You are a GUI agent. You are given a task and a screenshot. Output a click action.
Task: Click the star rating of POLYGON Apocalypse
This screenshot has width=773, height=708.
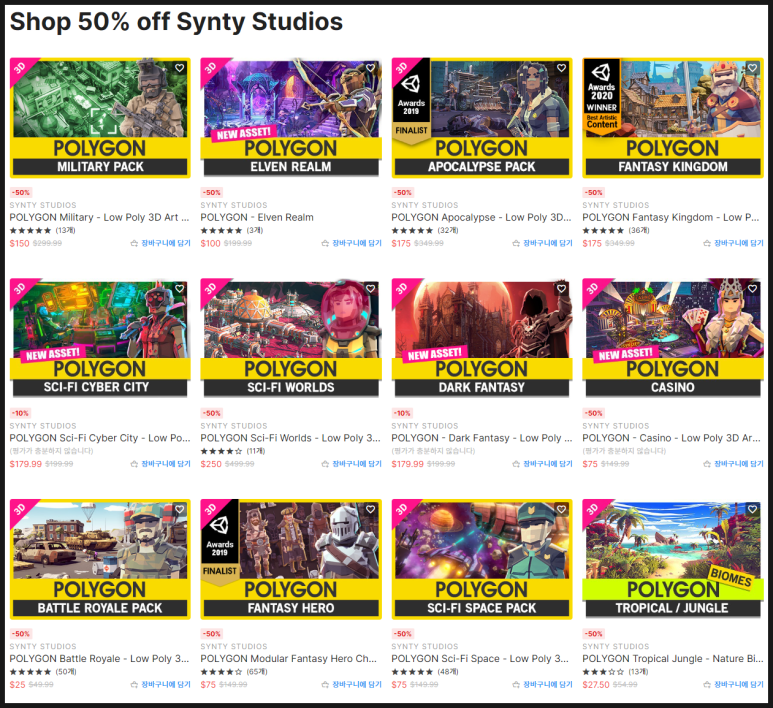click(412, 230)
